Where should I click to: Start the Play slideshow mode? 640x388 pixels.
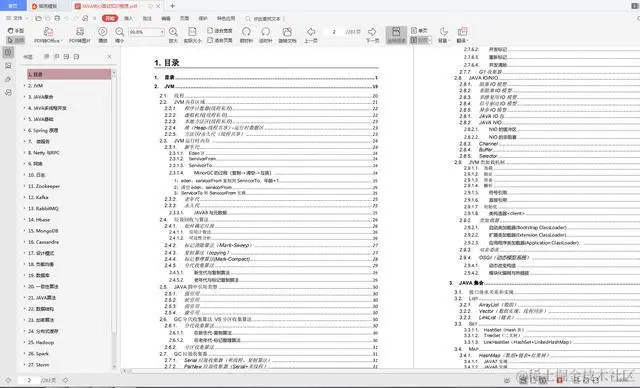coord(102,35)
